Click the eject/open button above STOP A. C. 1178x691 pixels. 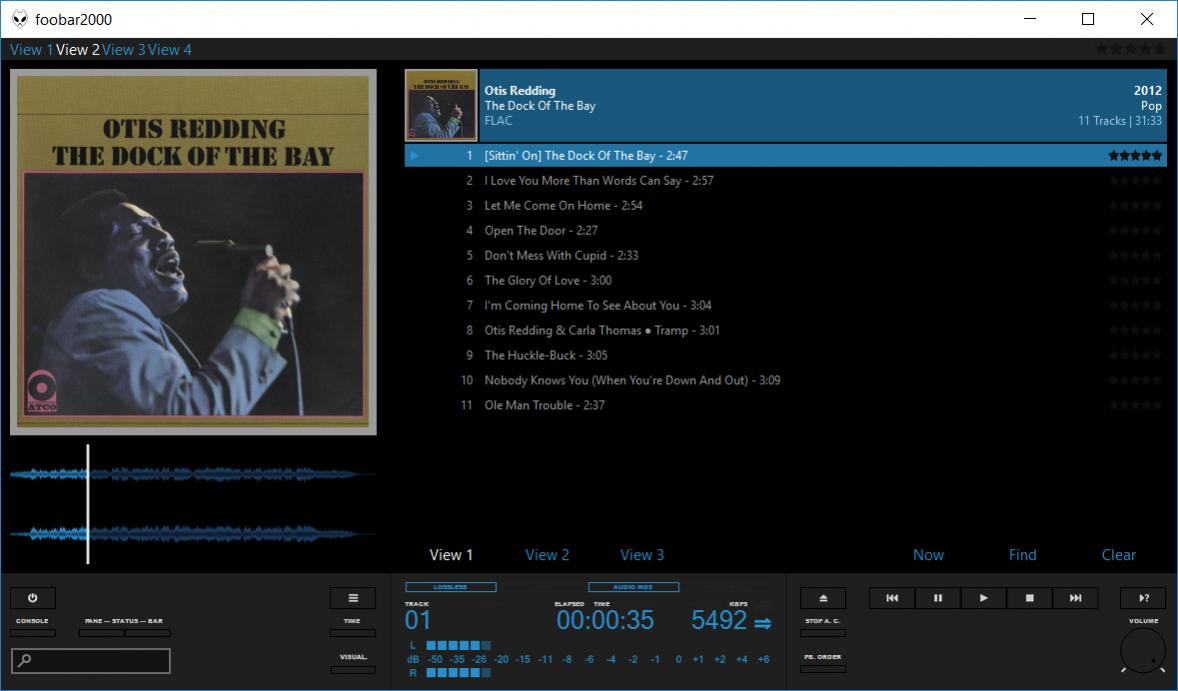(x=823, y=598)
